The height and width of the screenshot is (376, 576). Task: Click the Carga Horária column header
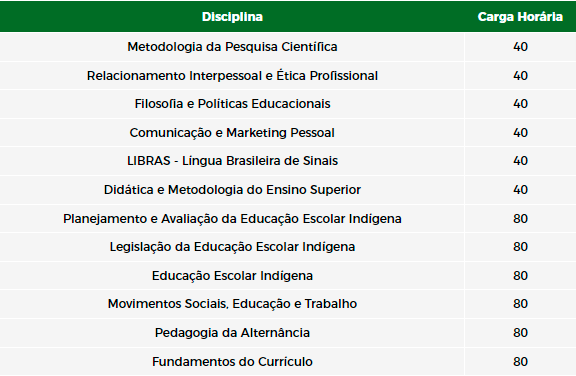520,17
